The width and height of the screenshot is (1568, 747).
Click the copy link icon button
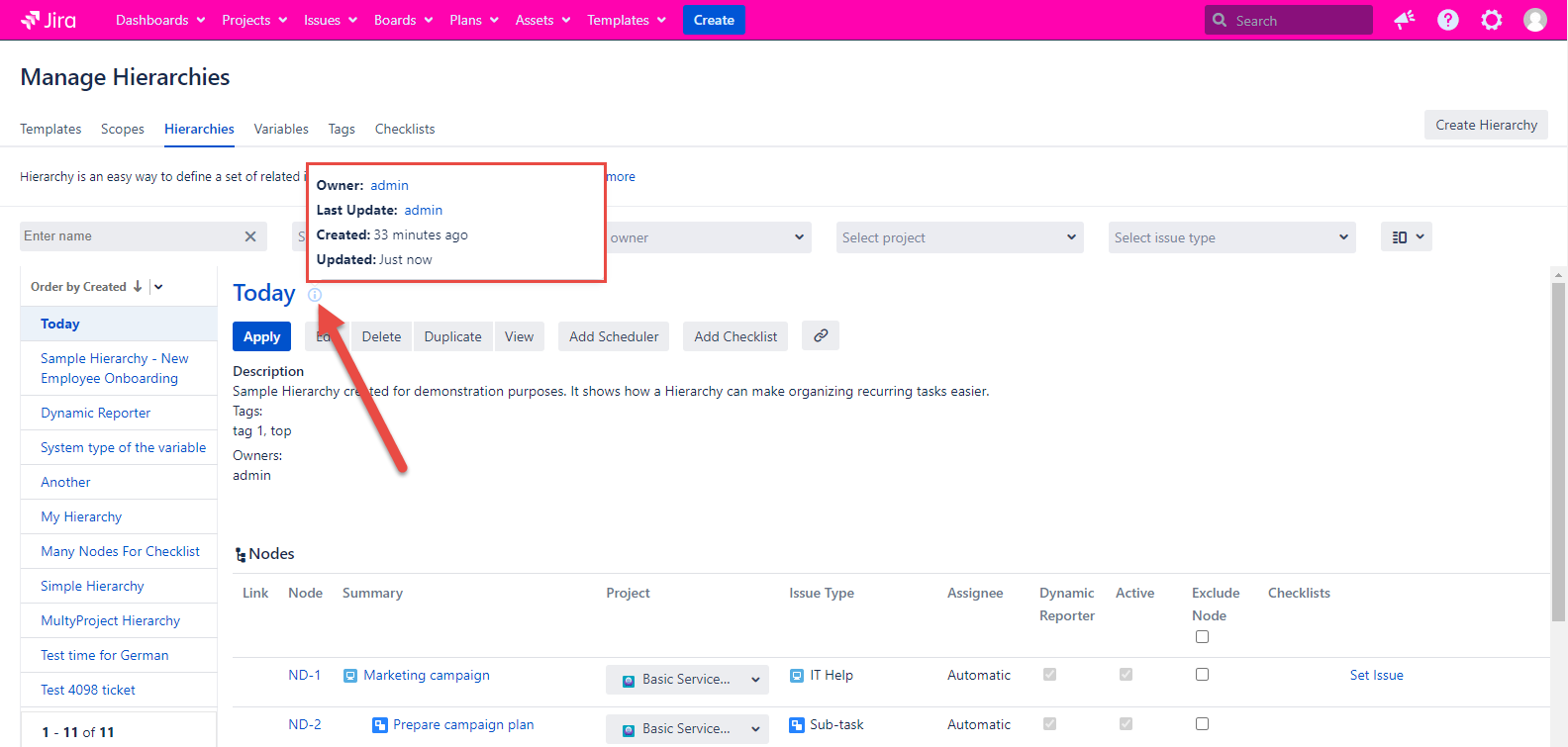(x=821, y=336)
